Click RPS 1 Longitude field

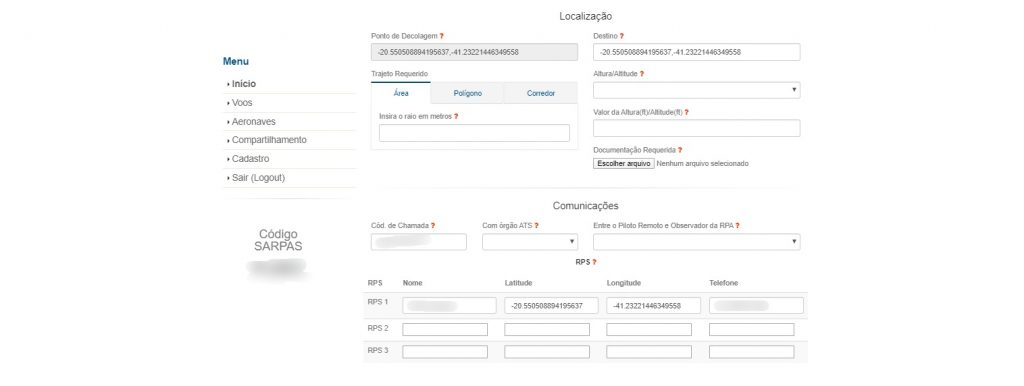[654, 306]
